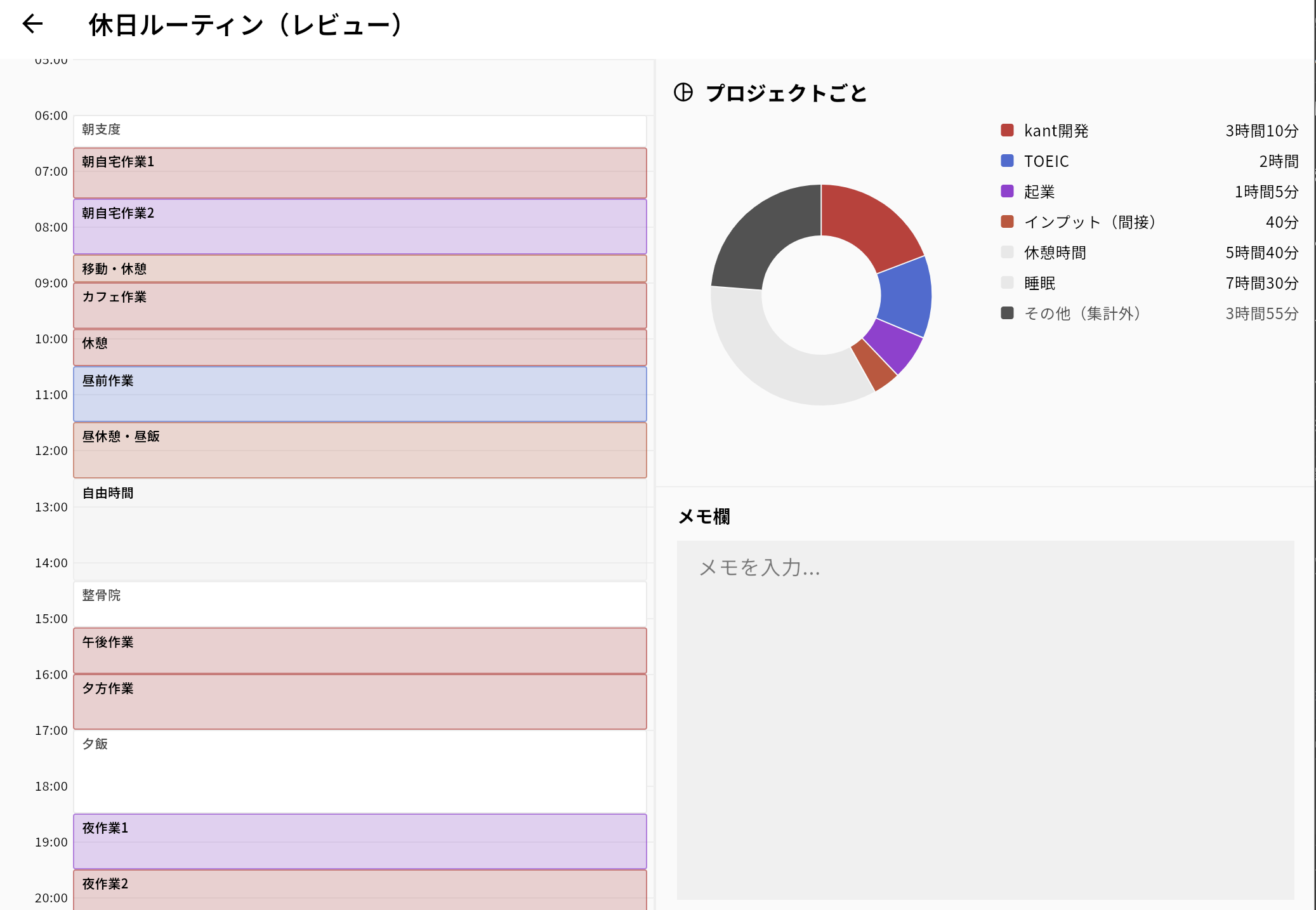This screenshot has height=910, width=1316.
Task: Click the その他（集計外）legend entry
Action: (1082, 313)
